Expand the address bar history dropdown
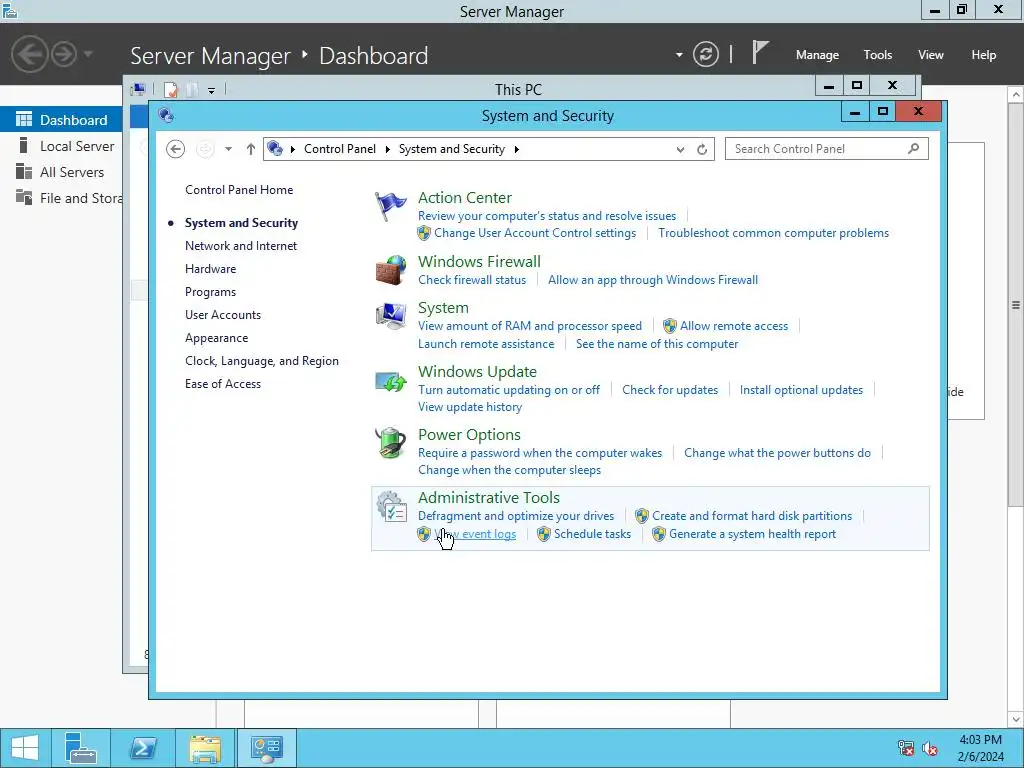The width and height of the screenshot is (1024, 768). [680, 150]
